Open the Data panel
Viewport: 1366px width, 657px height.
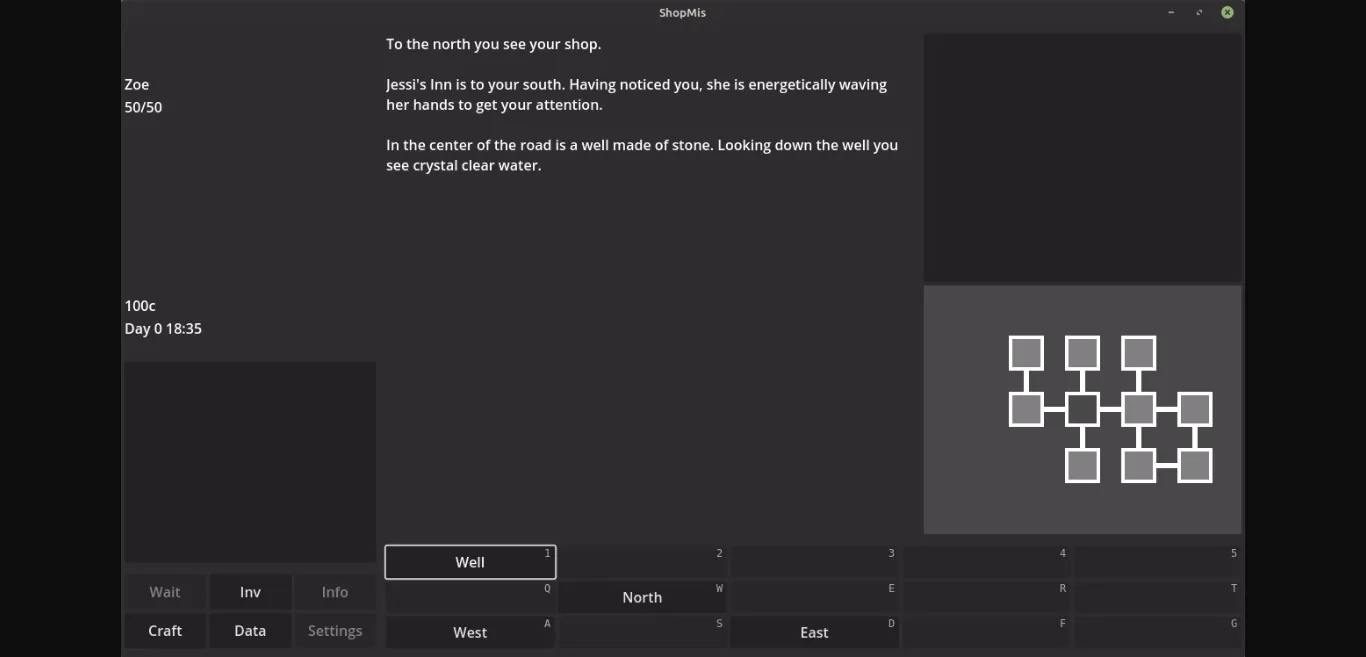250,630
